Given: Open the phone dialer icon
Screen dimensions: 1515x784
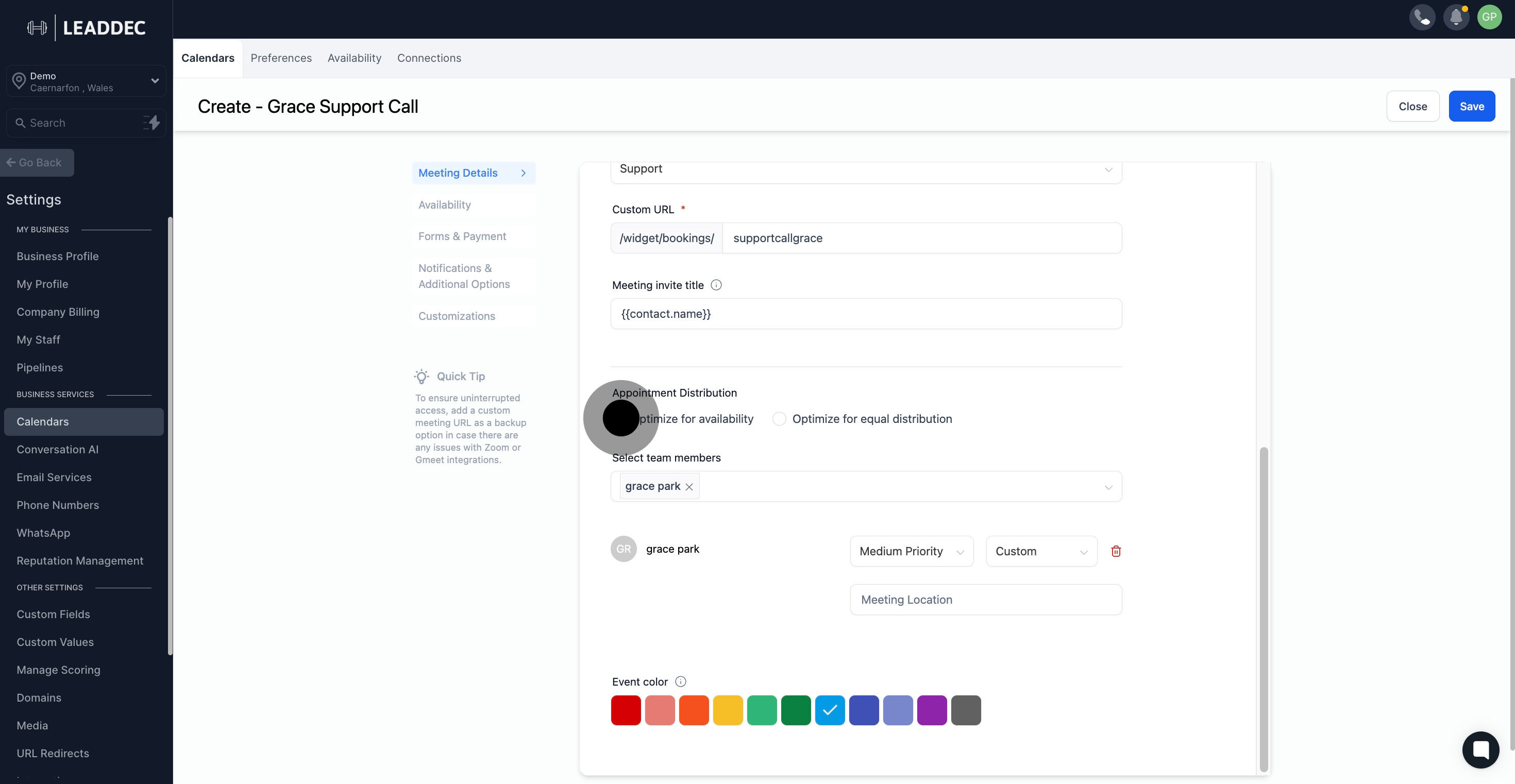Looking at the screenshot, I should pyautogui.click(x=1422, y=17).
